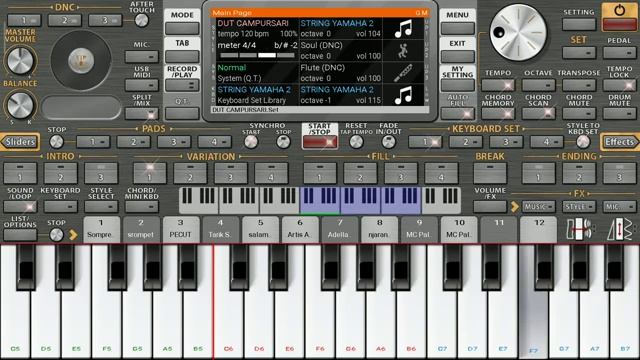Toggle the MIC. button
Screen dimensions: 640x360
tap(142, 56)
